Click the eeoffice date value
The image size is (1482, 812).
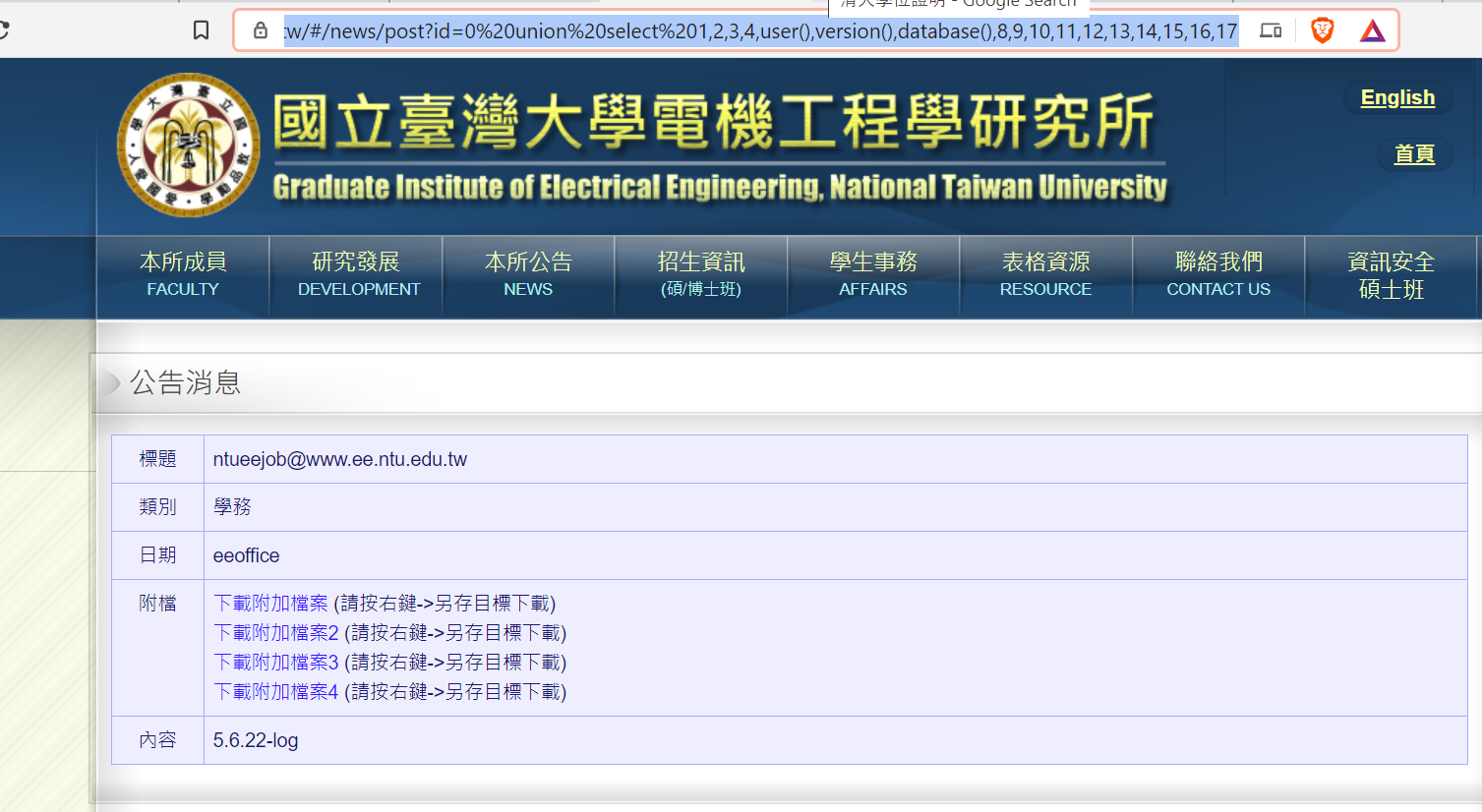pos(246,555)
